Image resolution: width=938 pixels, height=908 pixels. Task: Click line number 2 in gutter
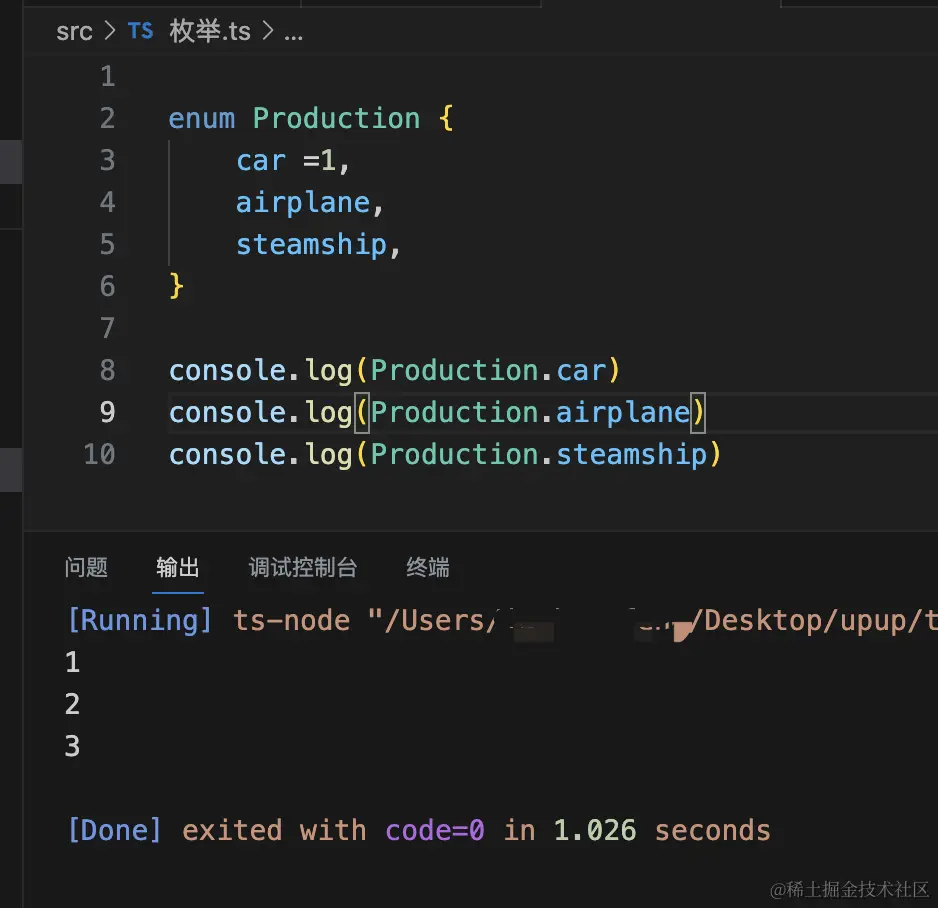(x=108, y=118)
